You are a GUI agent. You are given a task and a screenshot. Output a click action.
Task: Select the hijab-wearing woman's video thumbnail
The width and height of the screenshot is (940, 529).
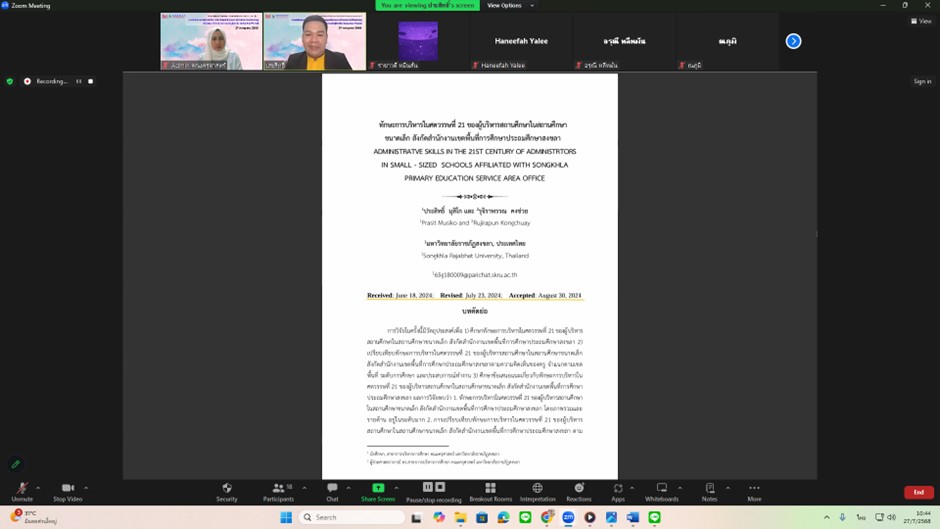tap(211, 41)
